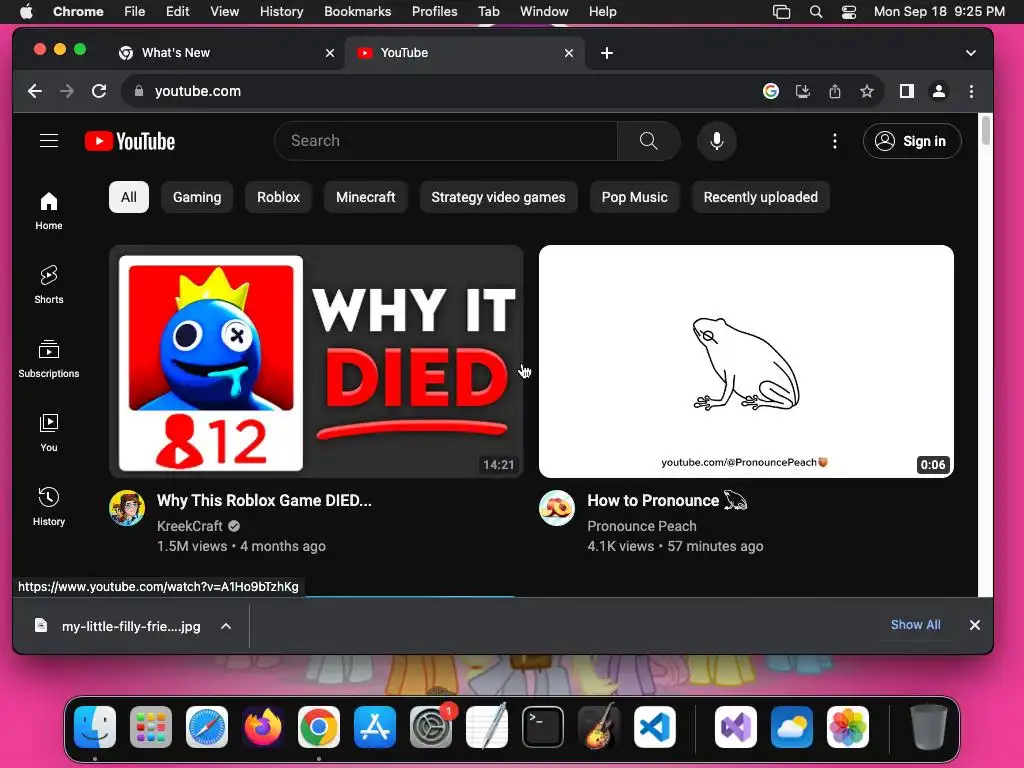Install YouTube app via address bar icon
The height and width of the screenshot is (768, 1024).
803,91
